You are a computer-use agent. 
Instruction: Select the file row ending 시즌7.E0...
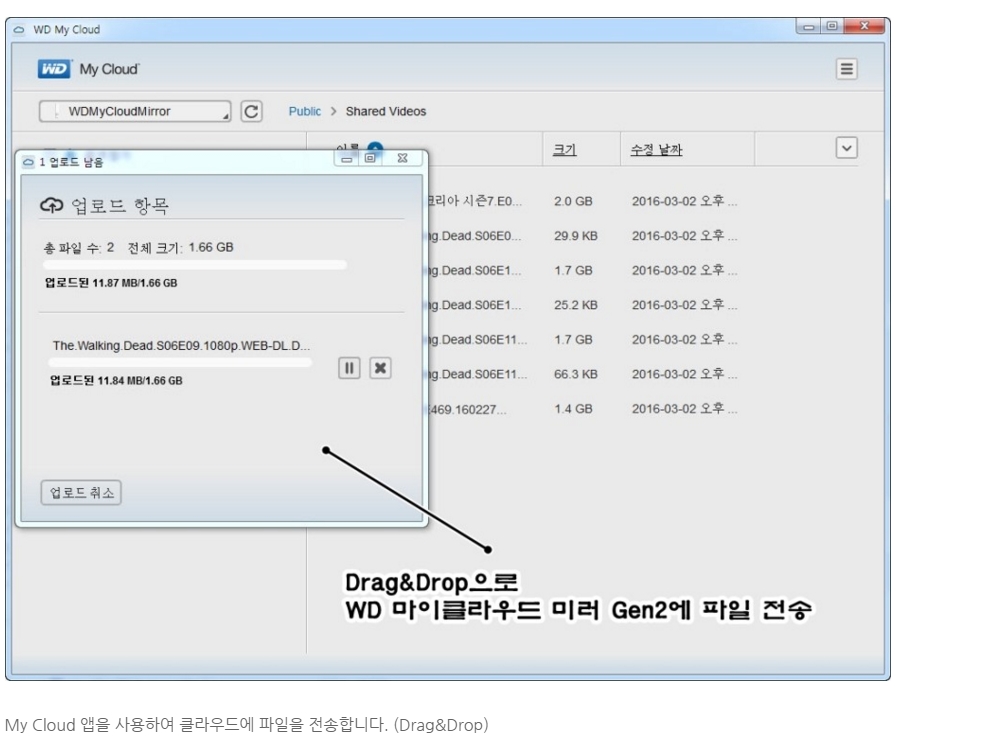point(475,201)
